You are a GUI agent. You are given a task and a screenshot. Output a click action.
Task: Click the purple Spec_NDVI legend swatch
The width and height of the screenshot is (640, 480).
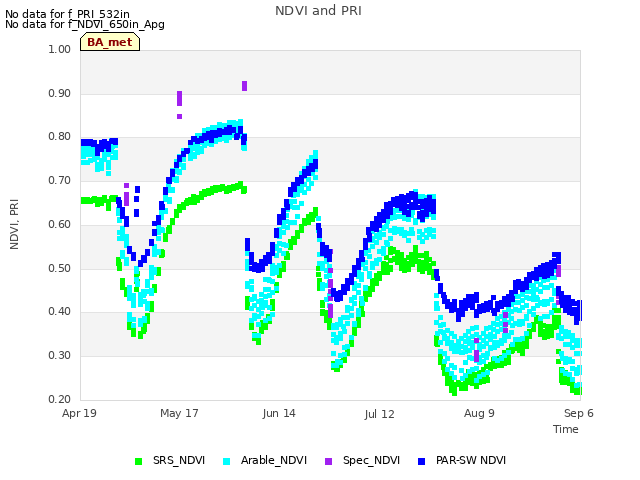[328, 461]
